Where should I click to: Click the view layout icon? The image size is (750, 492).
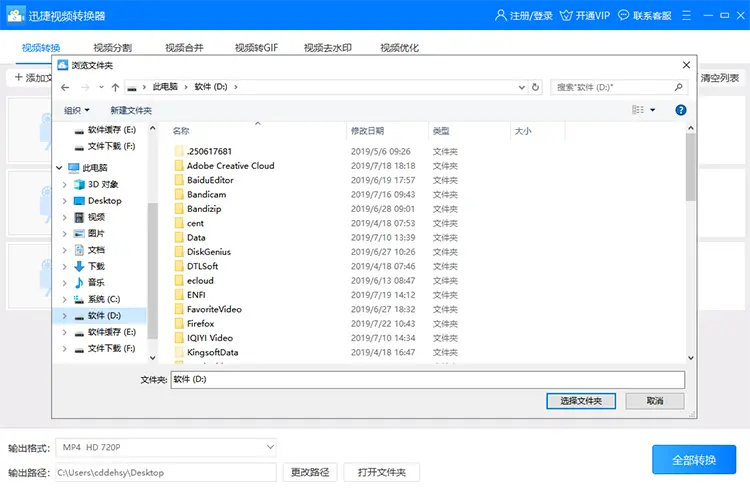point(638,110)
